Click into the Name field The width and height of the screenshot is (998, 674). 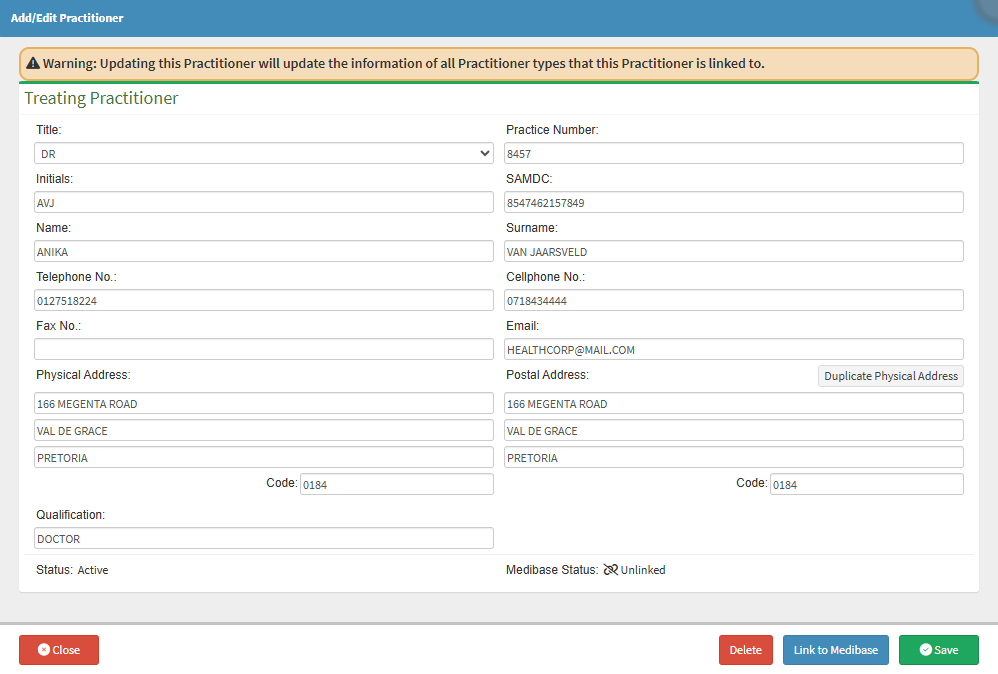tap(264, 251)
